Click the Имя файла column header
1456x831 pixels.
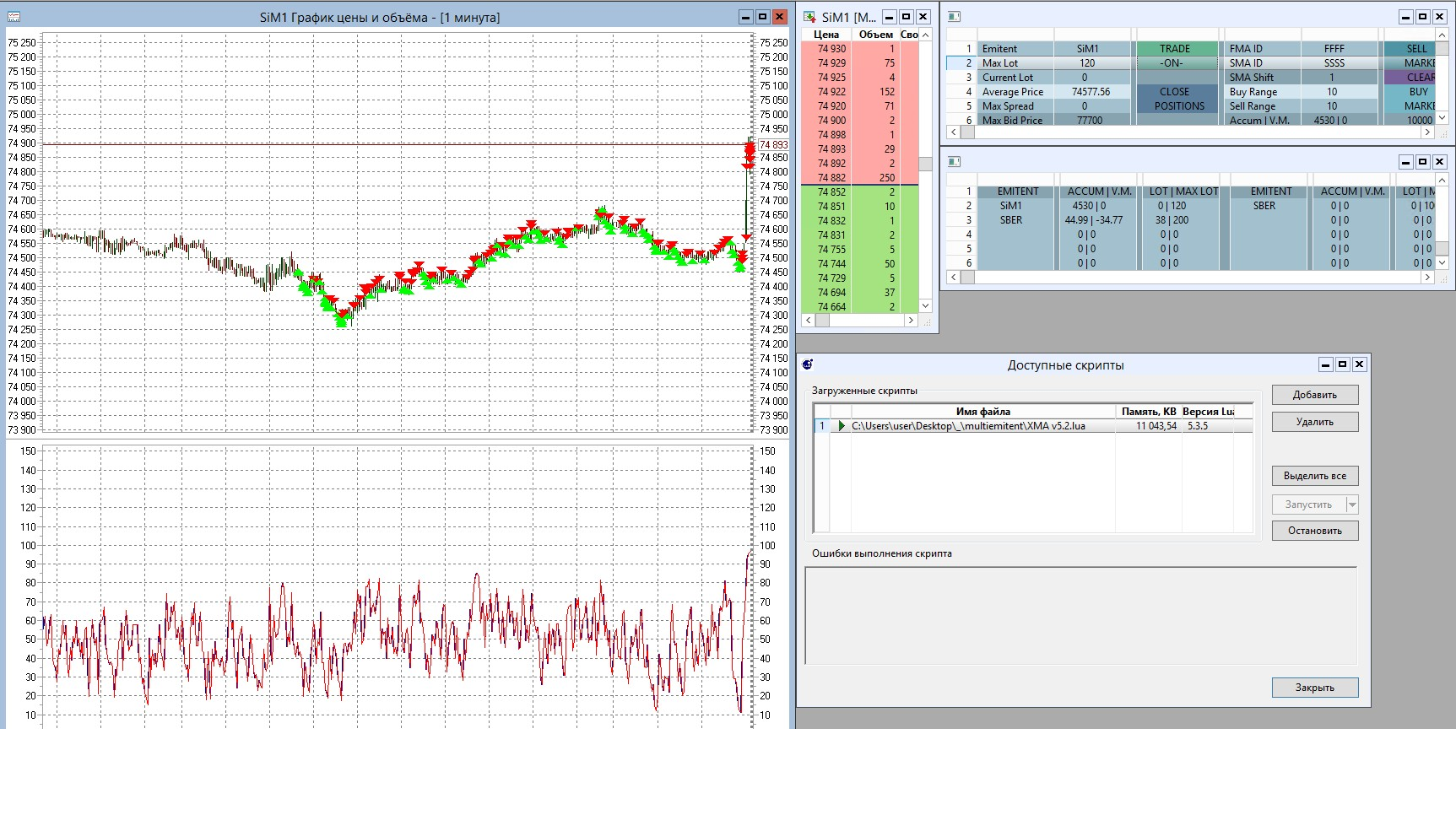coord(982,412)
